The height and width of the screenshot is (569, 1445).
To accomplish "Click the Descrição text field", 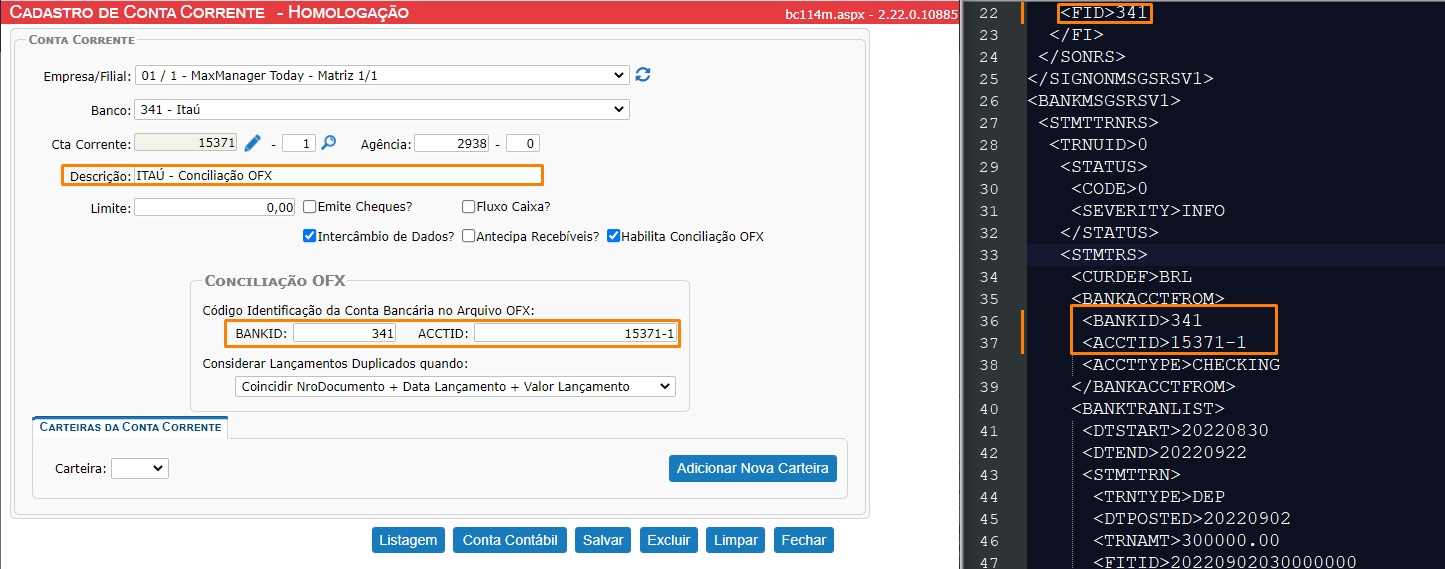I will pyautogui.click(x=337, y=175).
